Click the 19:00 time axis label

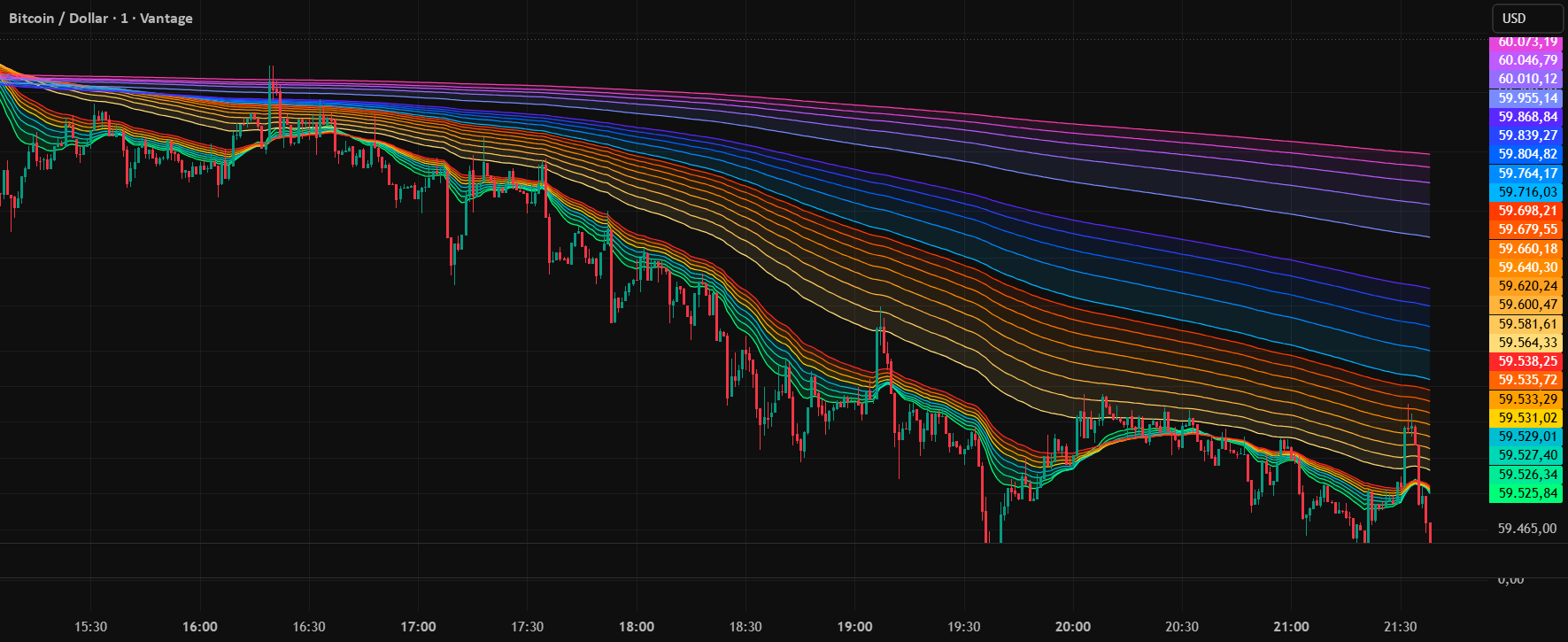855,627
